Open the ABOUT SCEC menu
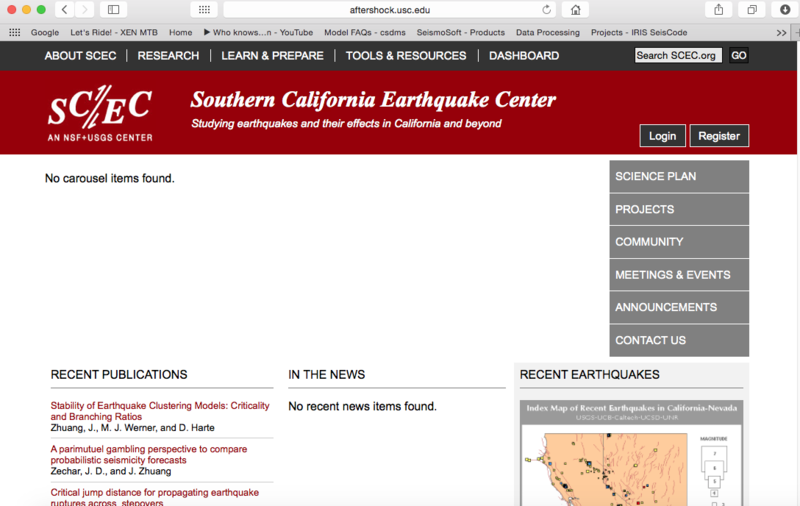Image resolution: width=800 pixels, height=506 pixels. point(80,56)
